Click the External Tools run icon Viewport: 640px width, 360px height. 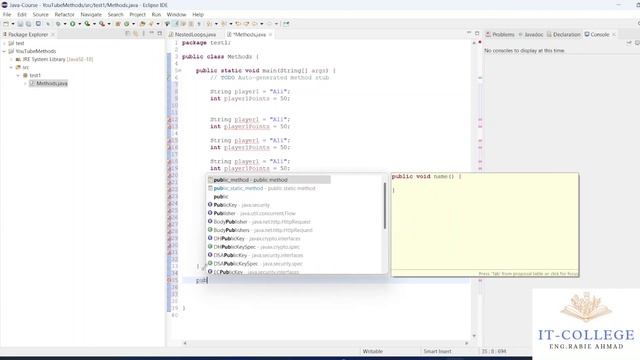coord(102,24)
